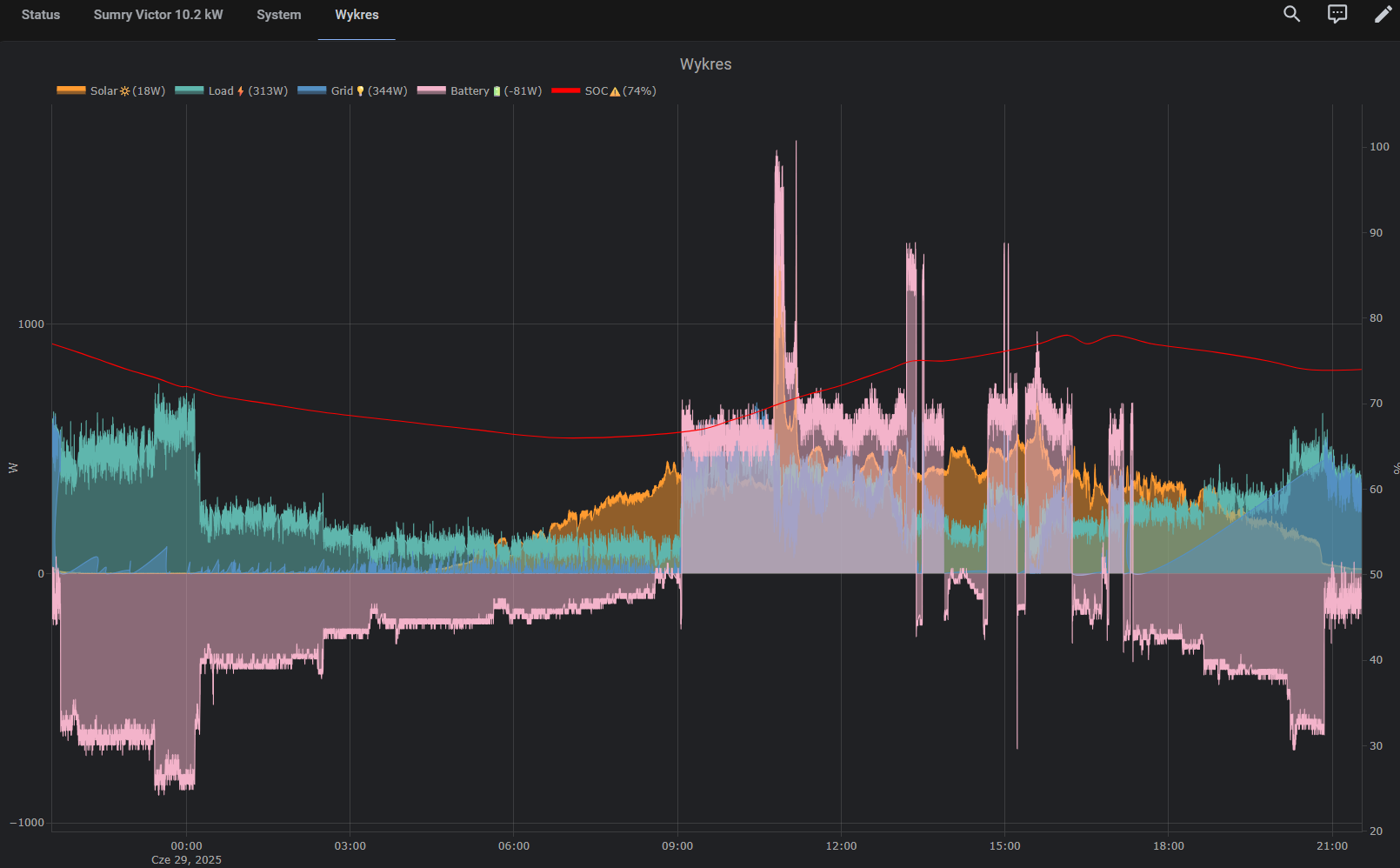Click the "50" percent axis label
This screenshot has height=868, width=1400.
pos(1377,575)
